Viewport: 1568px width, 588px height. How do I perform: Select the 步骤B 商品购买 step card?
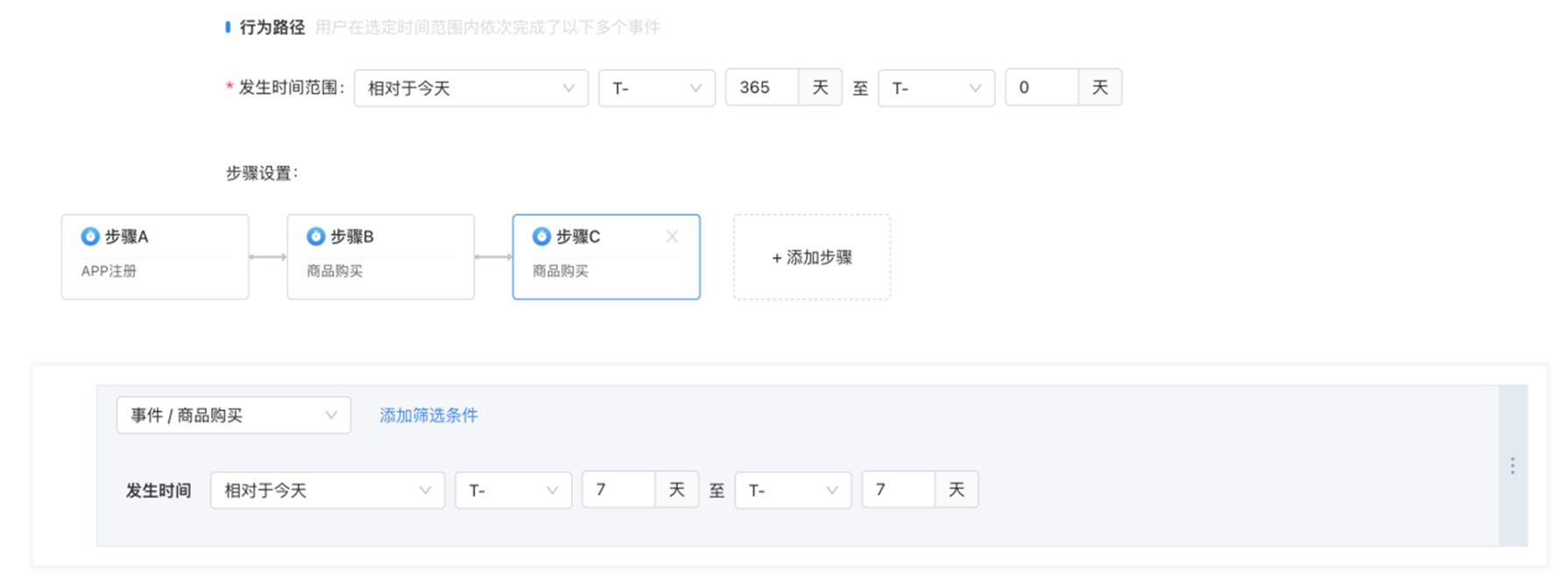[380, 258]
